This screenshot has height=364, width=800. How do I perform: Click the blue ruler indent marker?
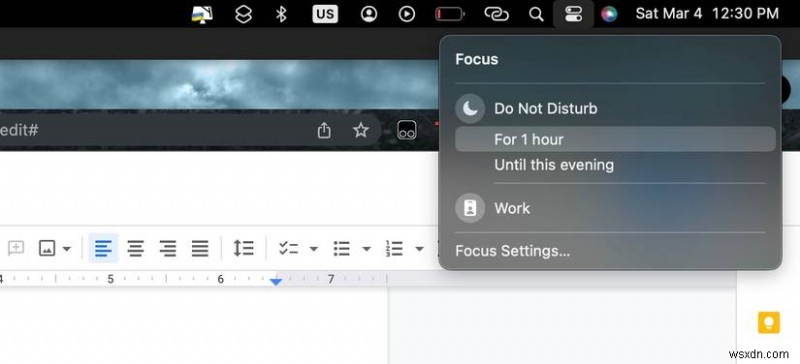[276, 281]
